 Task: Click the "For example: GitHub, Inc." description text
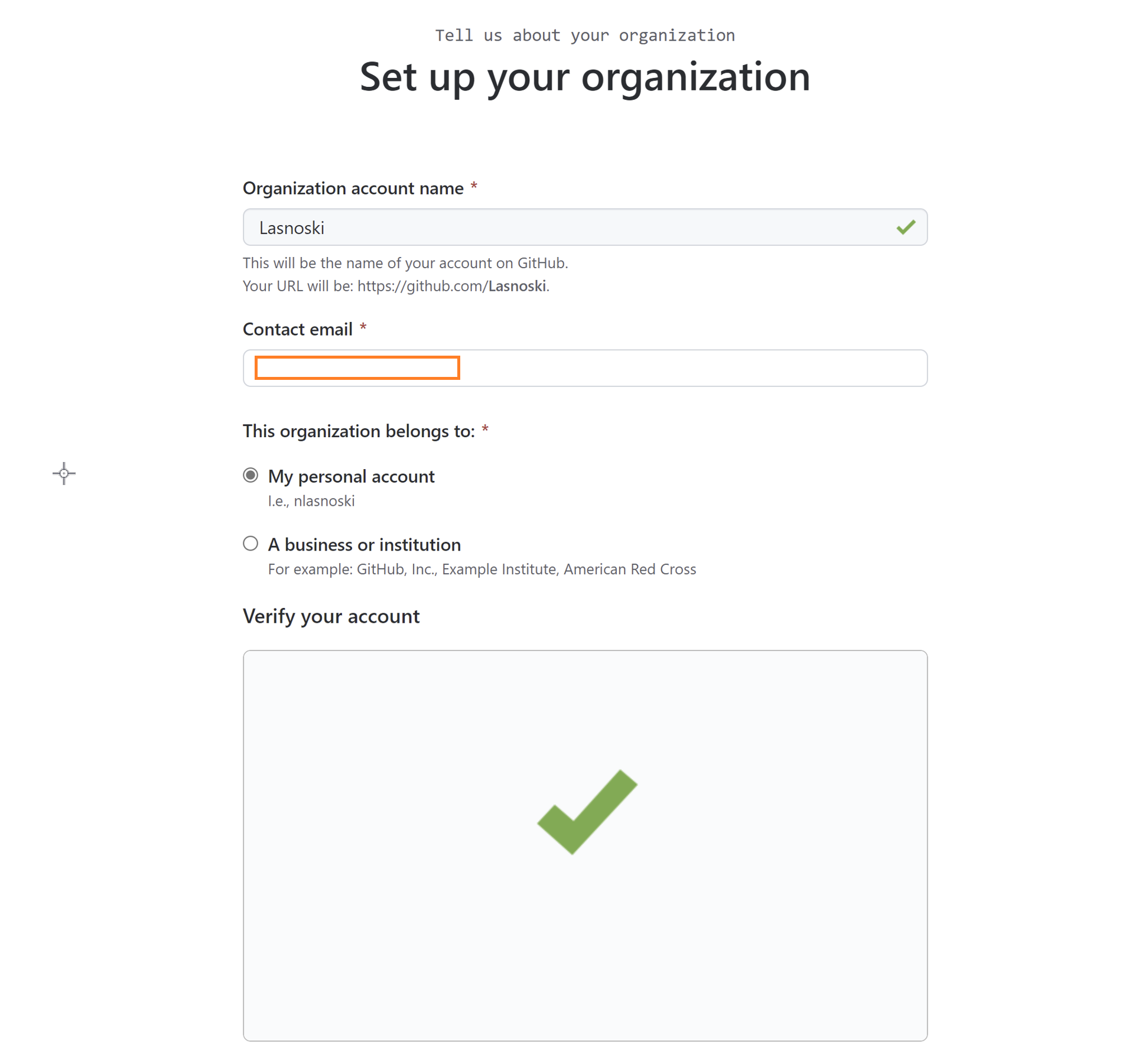point(482,569)
